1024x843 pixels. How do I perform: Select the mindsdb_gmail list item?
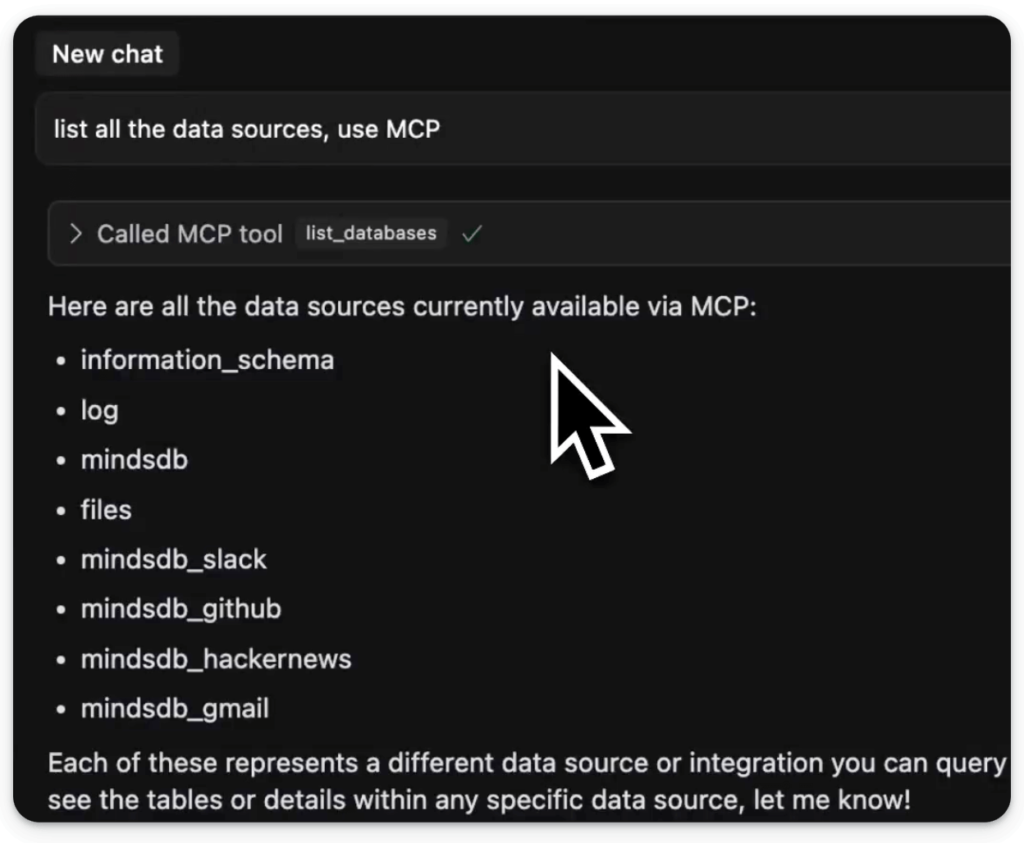coord(175,709)
